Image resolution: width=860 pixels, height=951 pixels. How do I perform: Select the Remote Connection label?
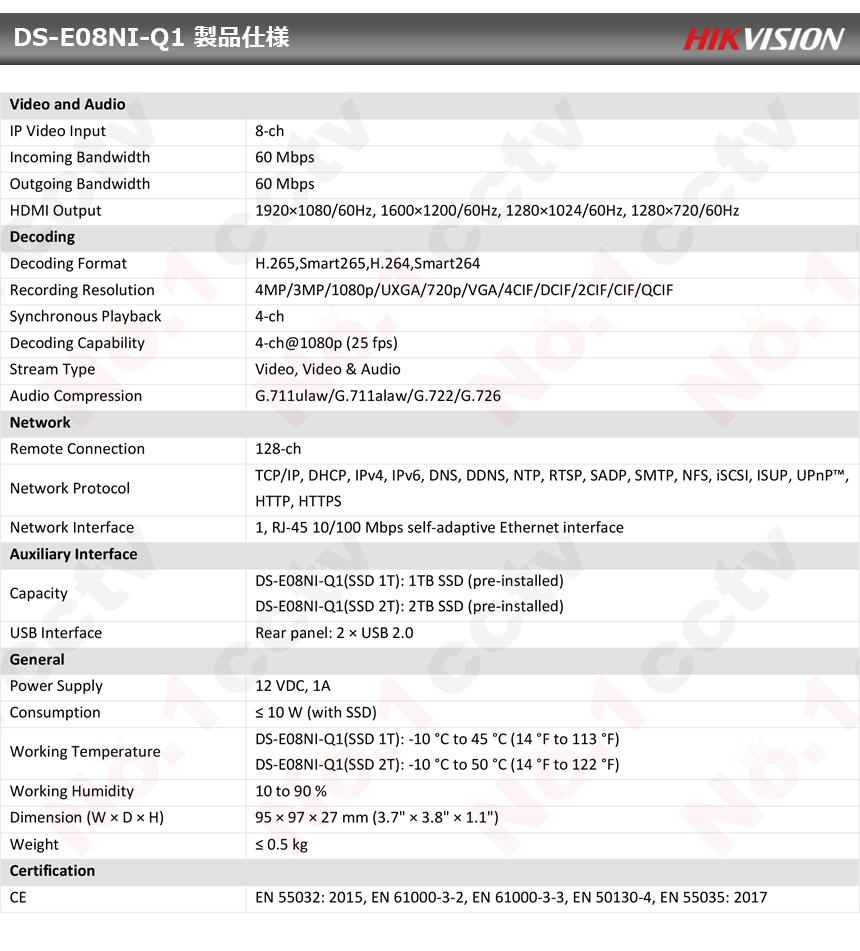77,449
